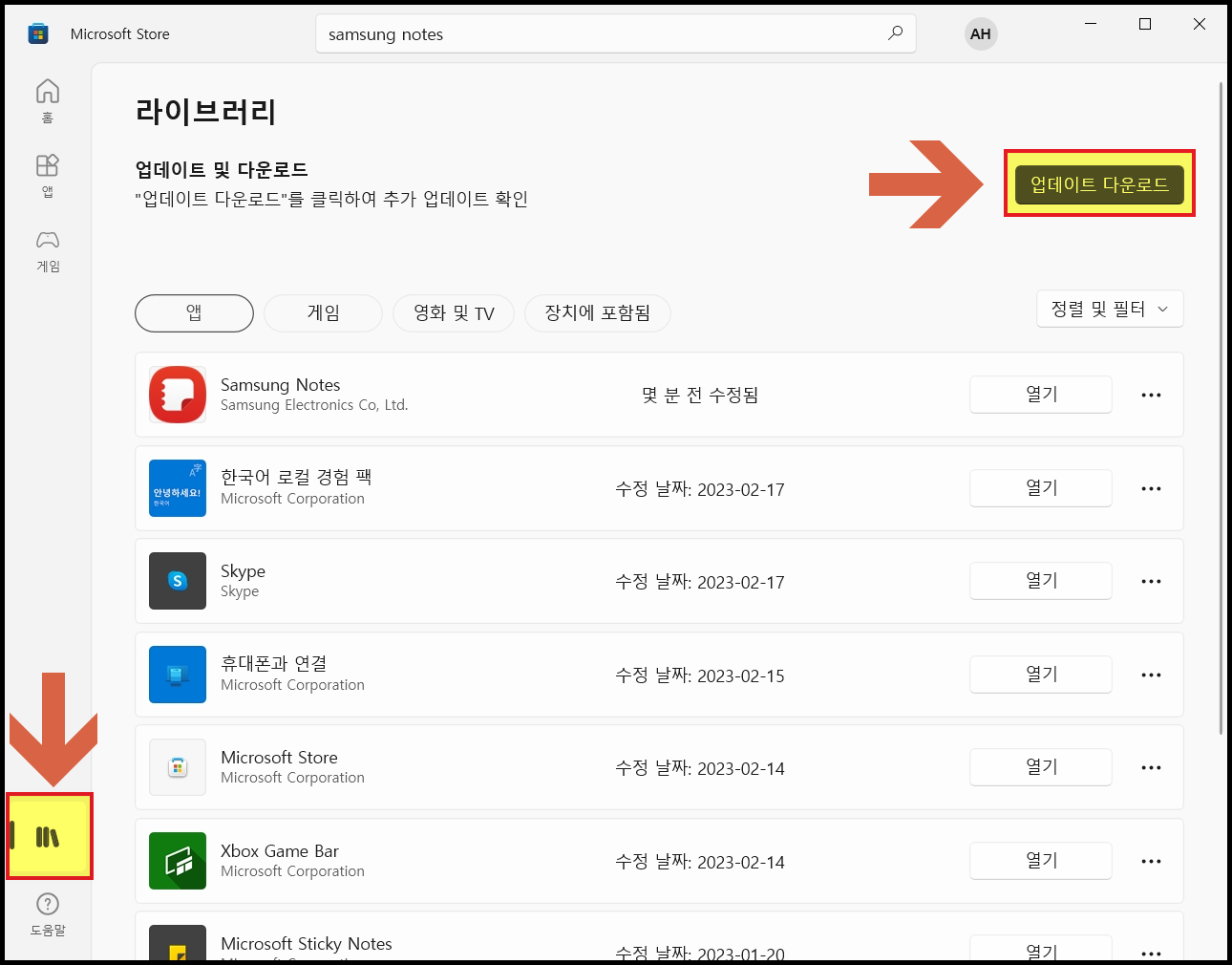Select the 장치에 포함됨 filter tab
This screenshot has height=965, width=1232.
tap(598, 312)
